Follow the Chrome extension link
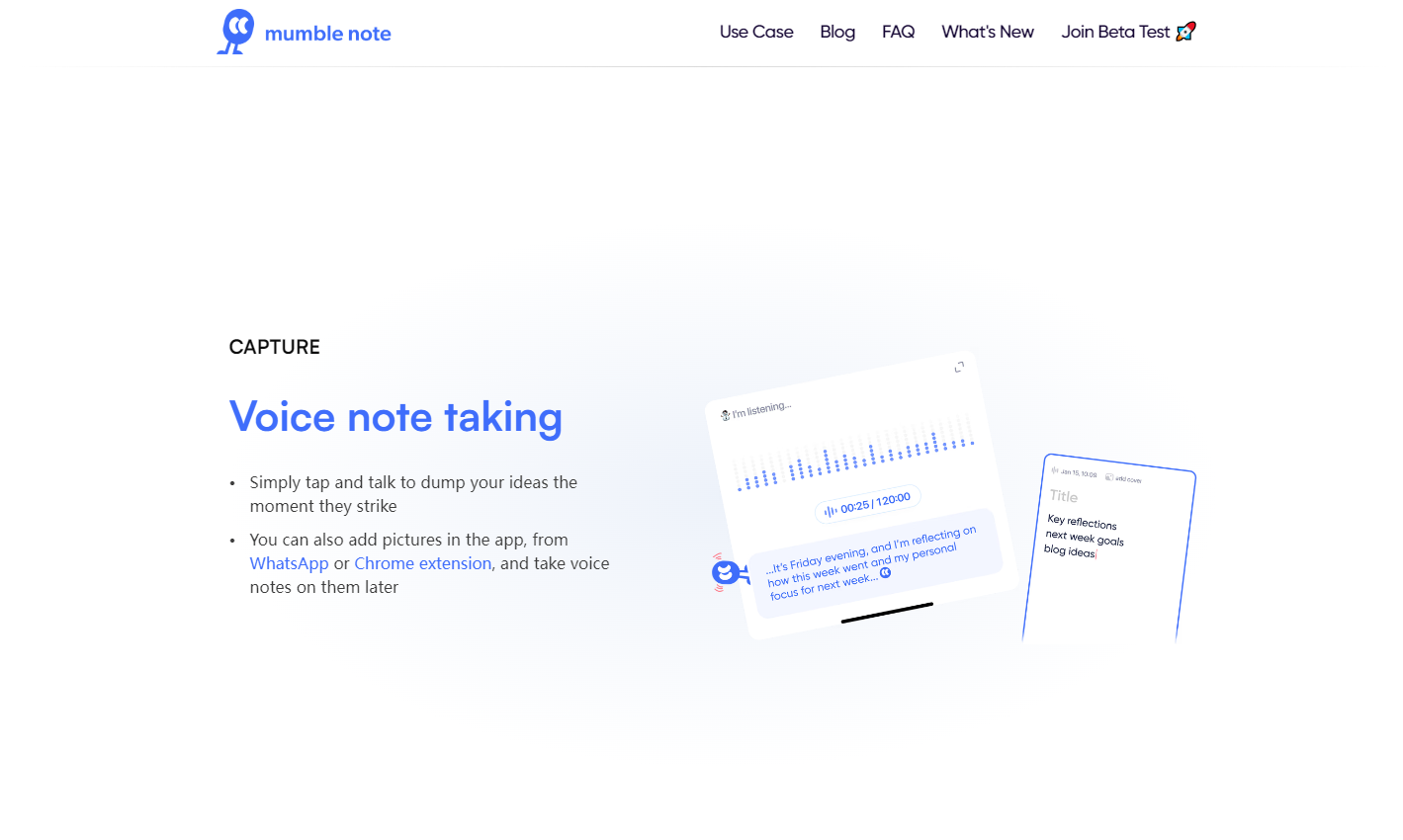1403x840 pixels. pyautogui.click(x=422, y=562)
